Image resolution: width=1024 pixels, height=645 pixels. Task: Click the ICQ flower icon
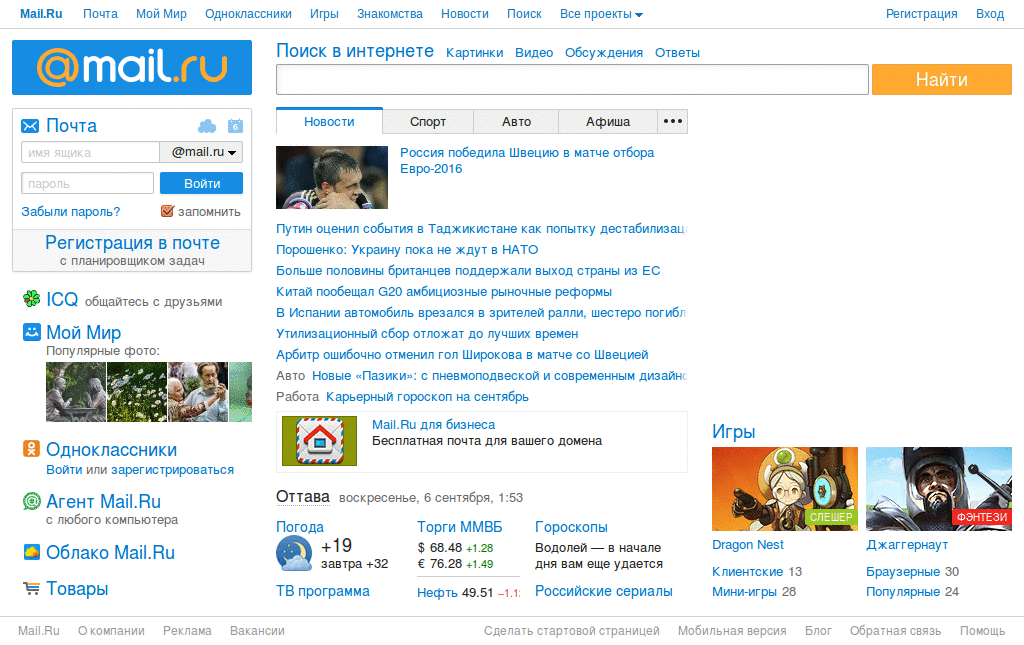(31, 299)
